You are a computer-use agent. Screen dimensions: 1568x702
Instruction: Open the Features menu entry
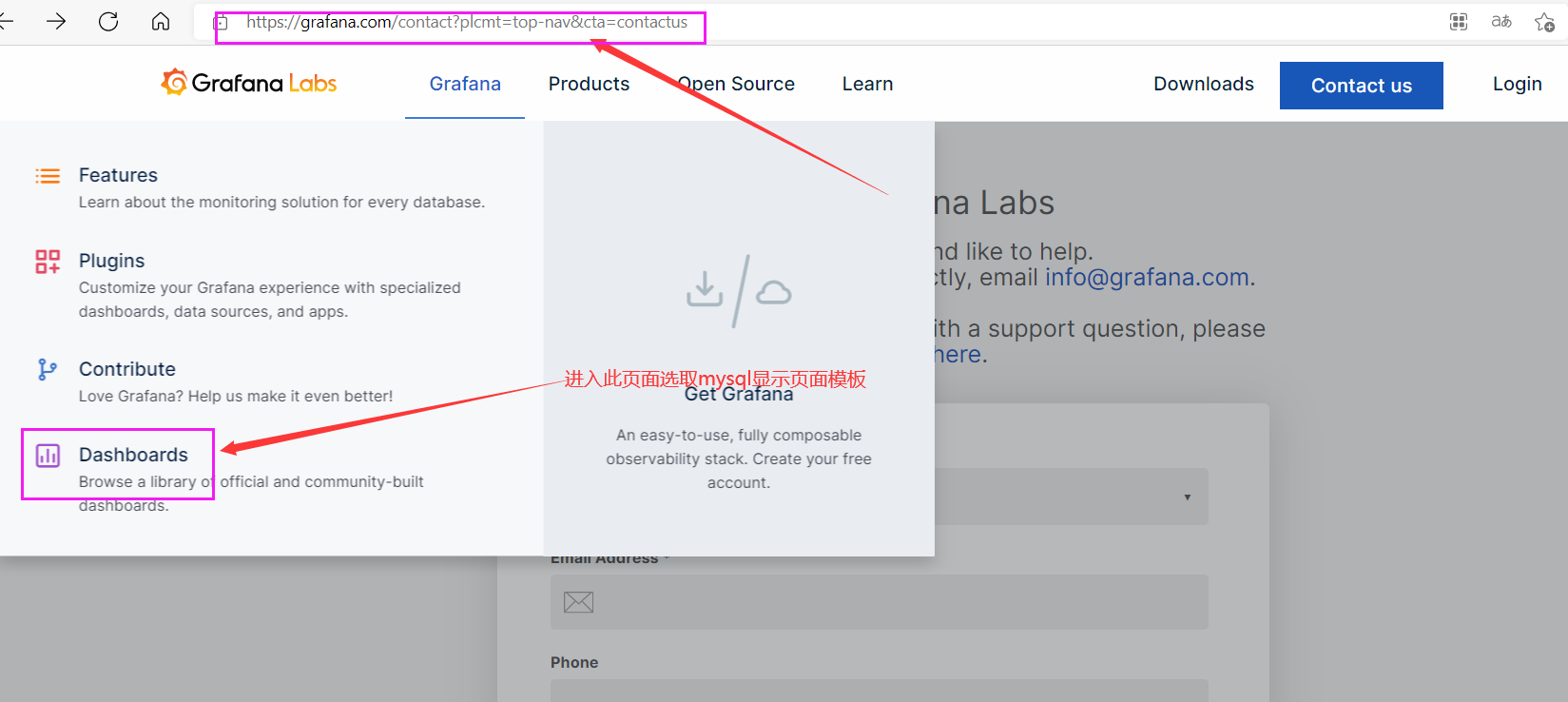tap(118, 175)
